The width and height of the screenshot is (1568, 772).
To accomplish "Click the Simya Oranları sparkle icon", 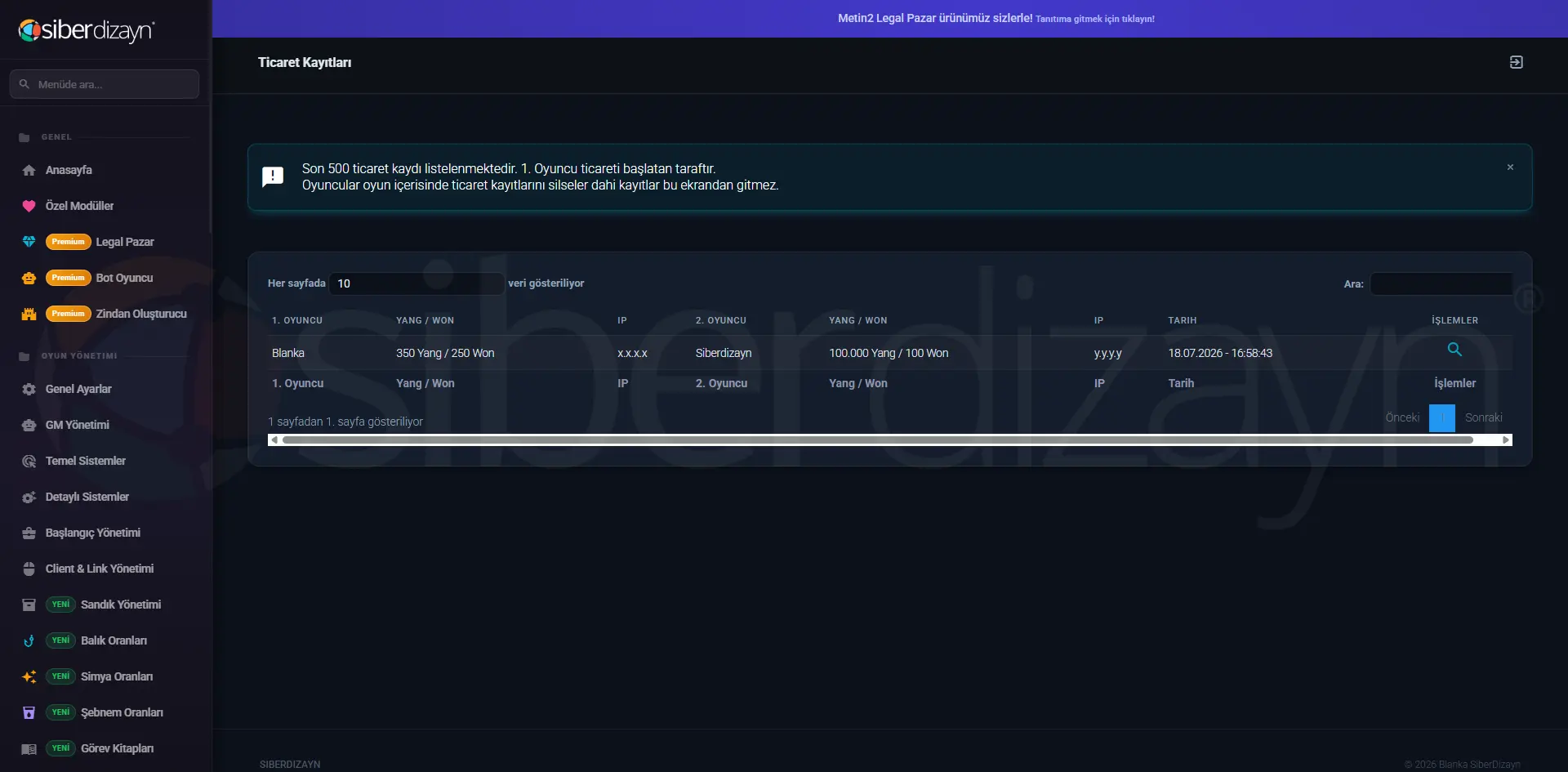I will click(29, 676).
